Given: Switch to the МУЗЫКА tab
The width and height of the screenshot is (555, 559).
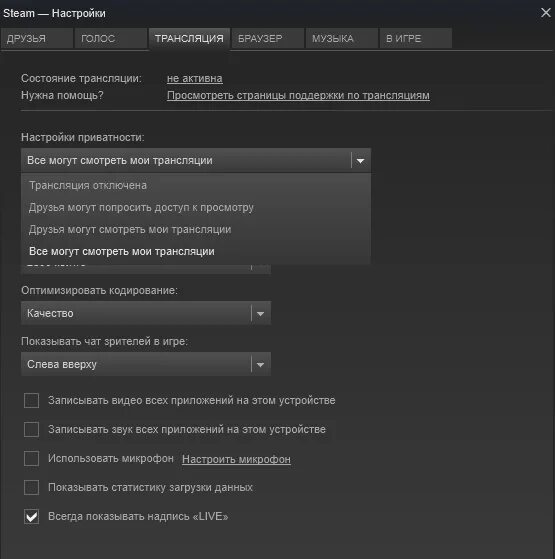Looking at the screenshot, I should [x=342, y=38].
